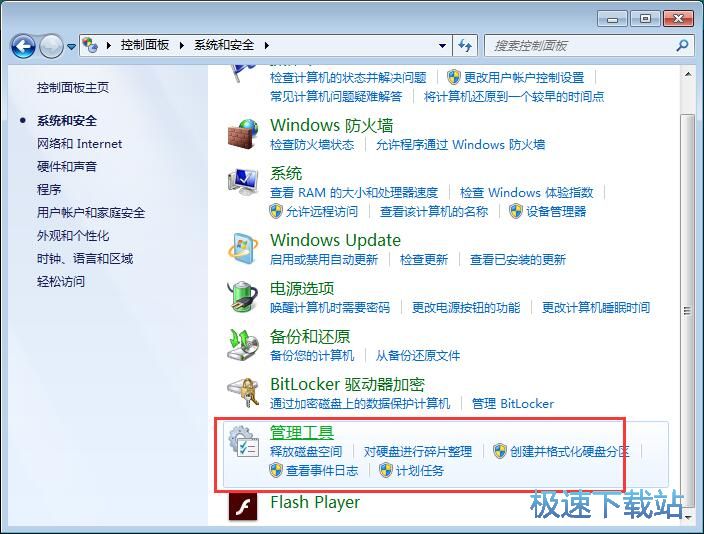Image resolution: width=704 pixels, height=534 pixels.
Task: Click 查看 RAM 的大小和处理器速度 link
Action: 354,193
